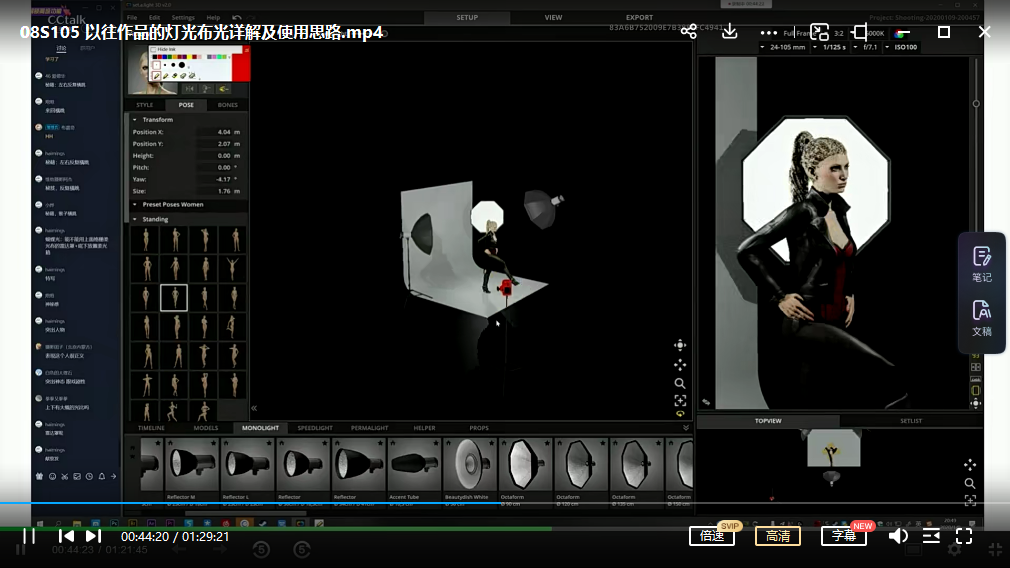Click the yellow arrow icon beside the model portrait
The image size is (1010, 568).
click(x=224, y=89)
